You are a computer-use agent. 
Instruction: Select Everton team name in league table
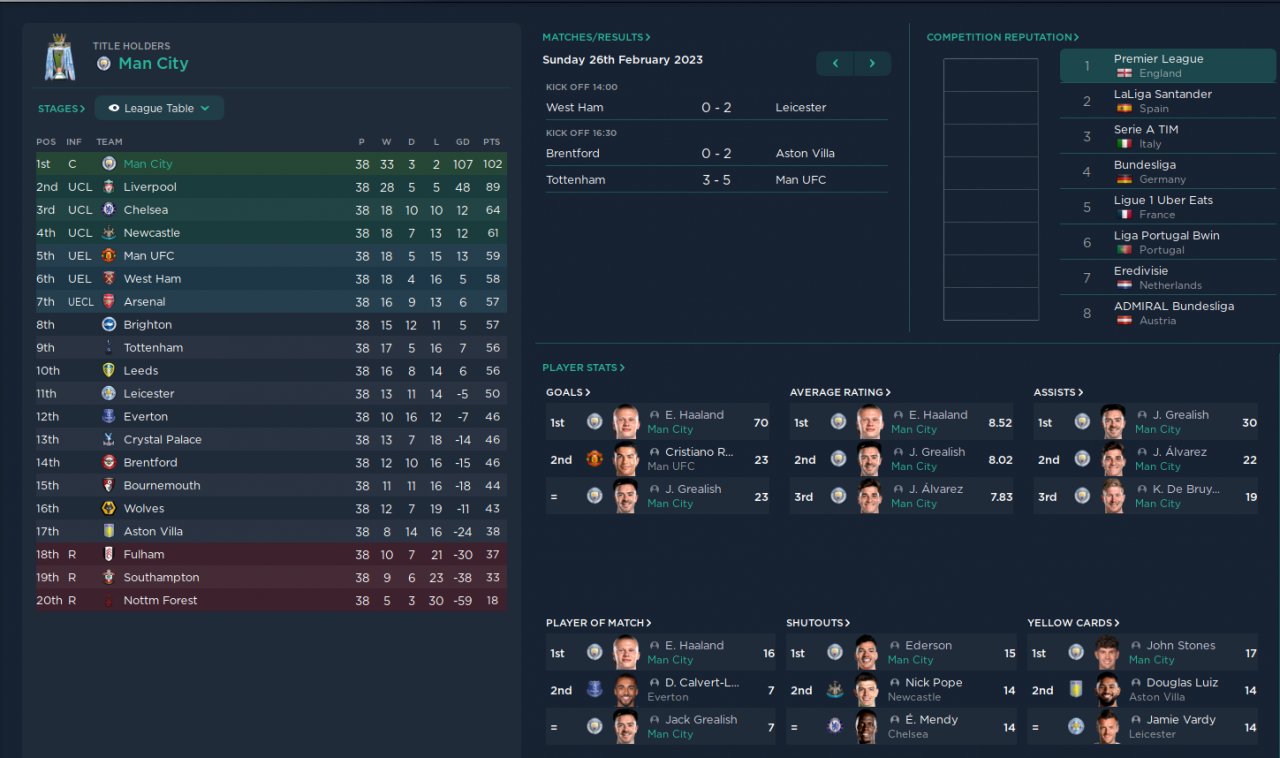pyautogui.click(x=146, y=417)
